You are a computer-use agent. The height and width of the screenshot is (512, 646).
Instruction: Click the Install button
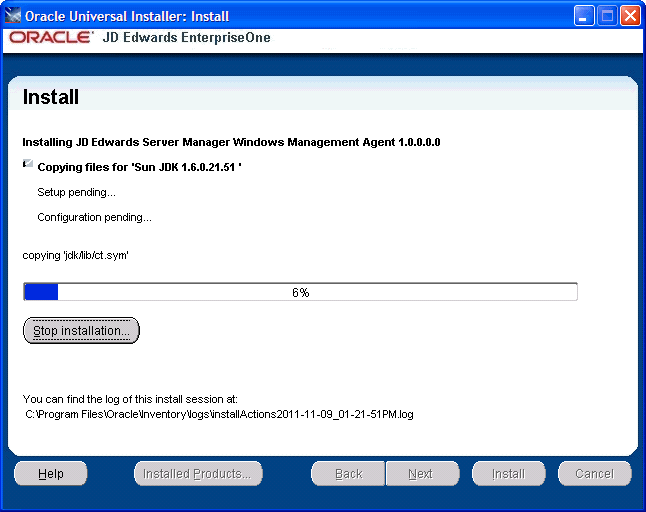coord(509,474)
